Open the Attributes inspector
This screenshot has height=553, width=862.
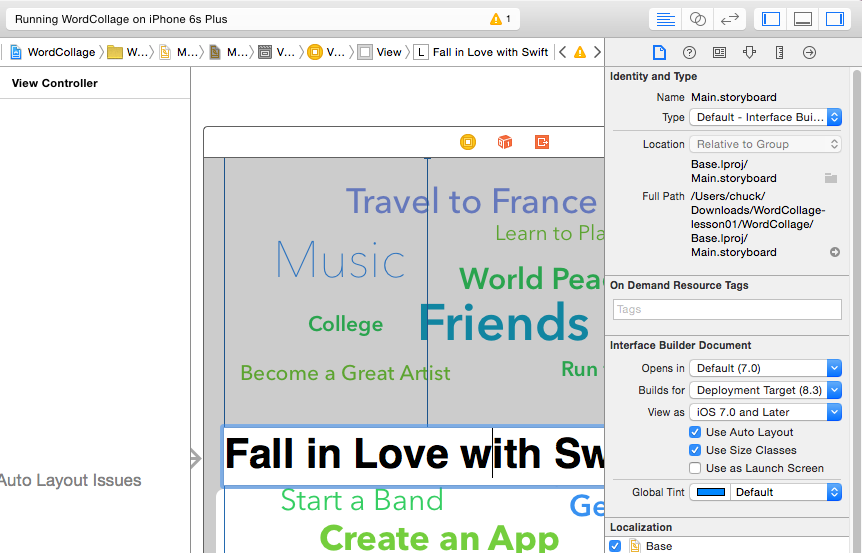point(749,53)
